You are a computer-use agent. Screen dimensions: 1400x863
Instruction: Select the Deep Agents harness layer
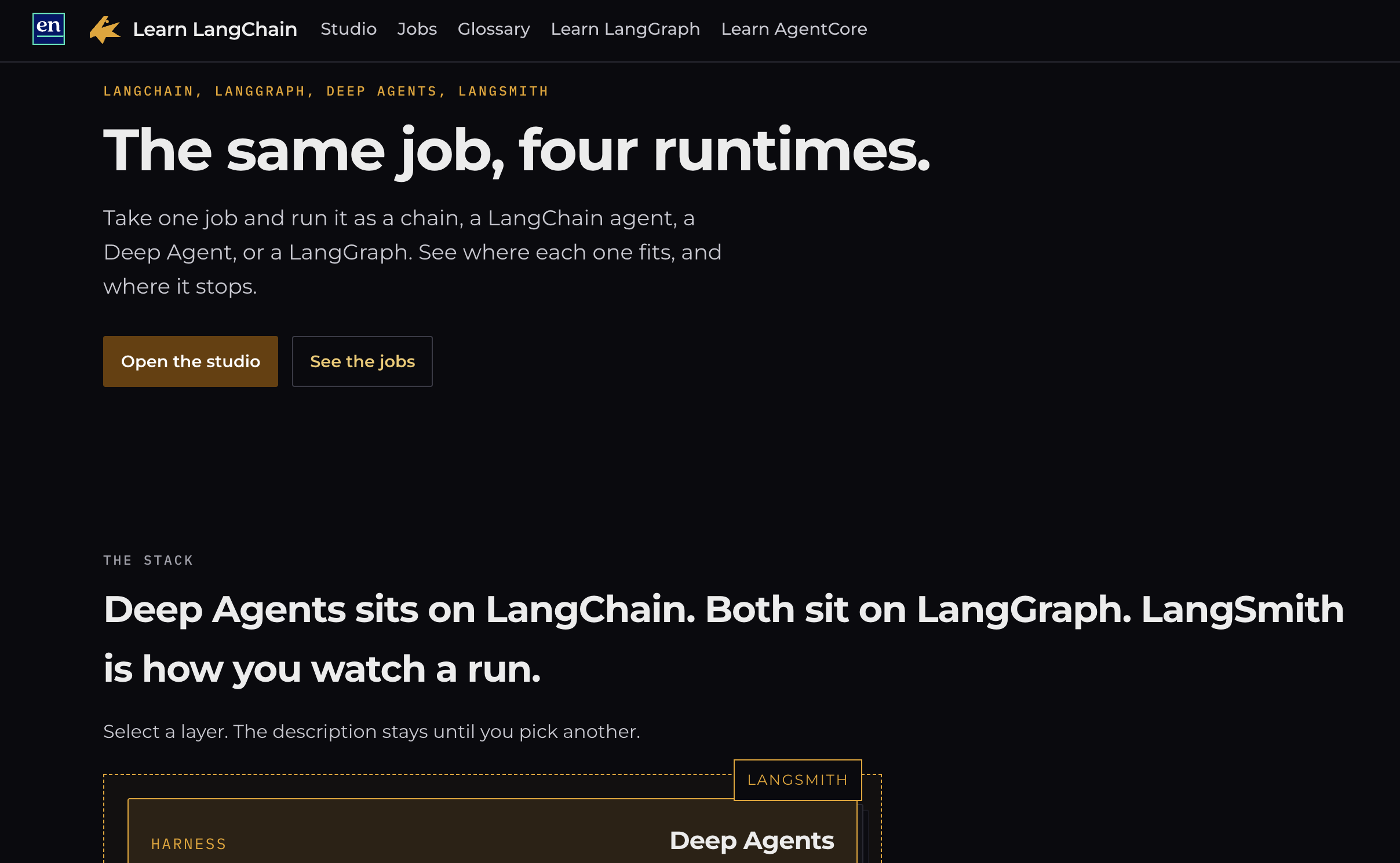pos(492,831)
